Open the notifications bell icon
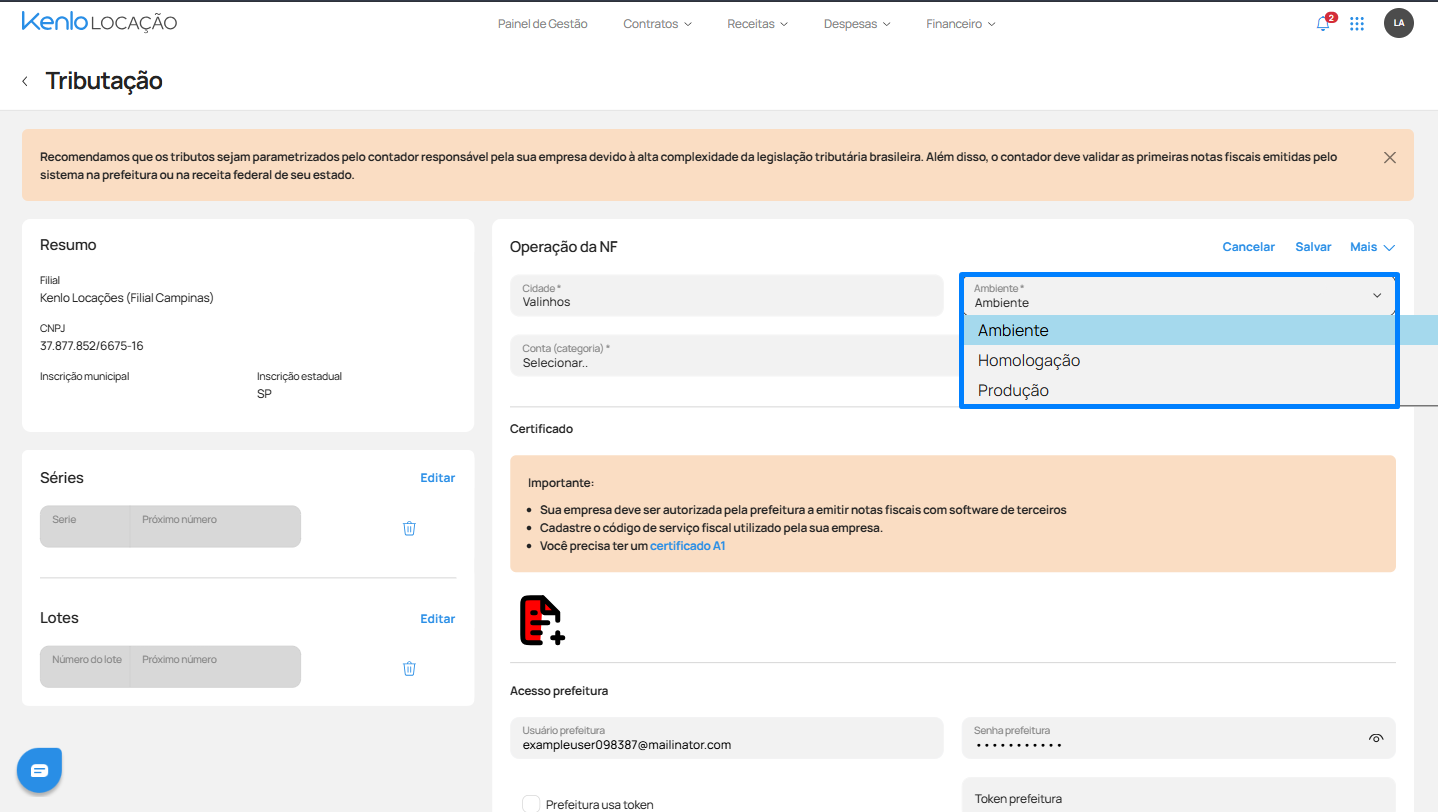The width and height of the screenshot is (1438, 812). 1324,23
